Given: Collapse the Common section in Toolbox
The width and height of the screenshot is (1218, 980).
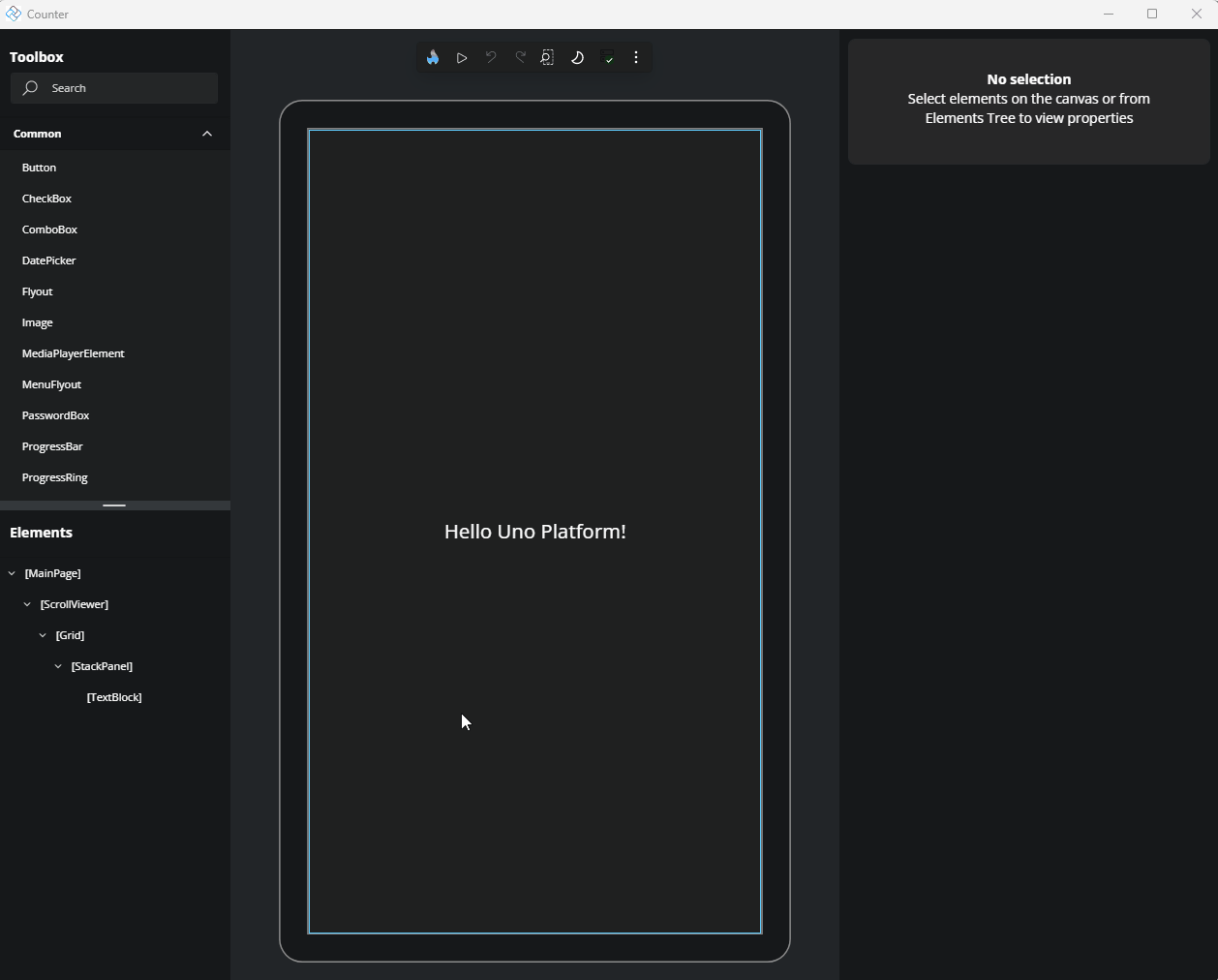Looking at the screenshot, I should [x=206, y=134].
